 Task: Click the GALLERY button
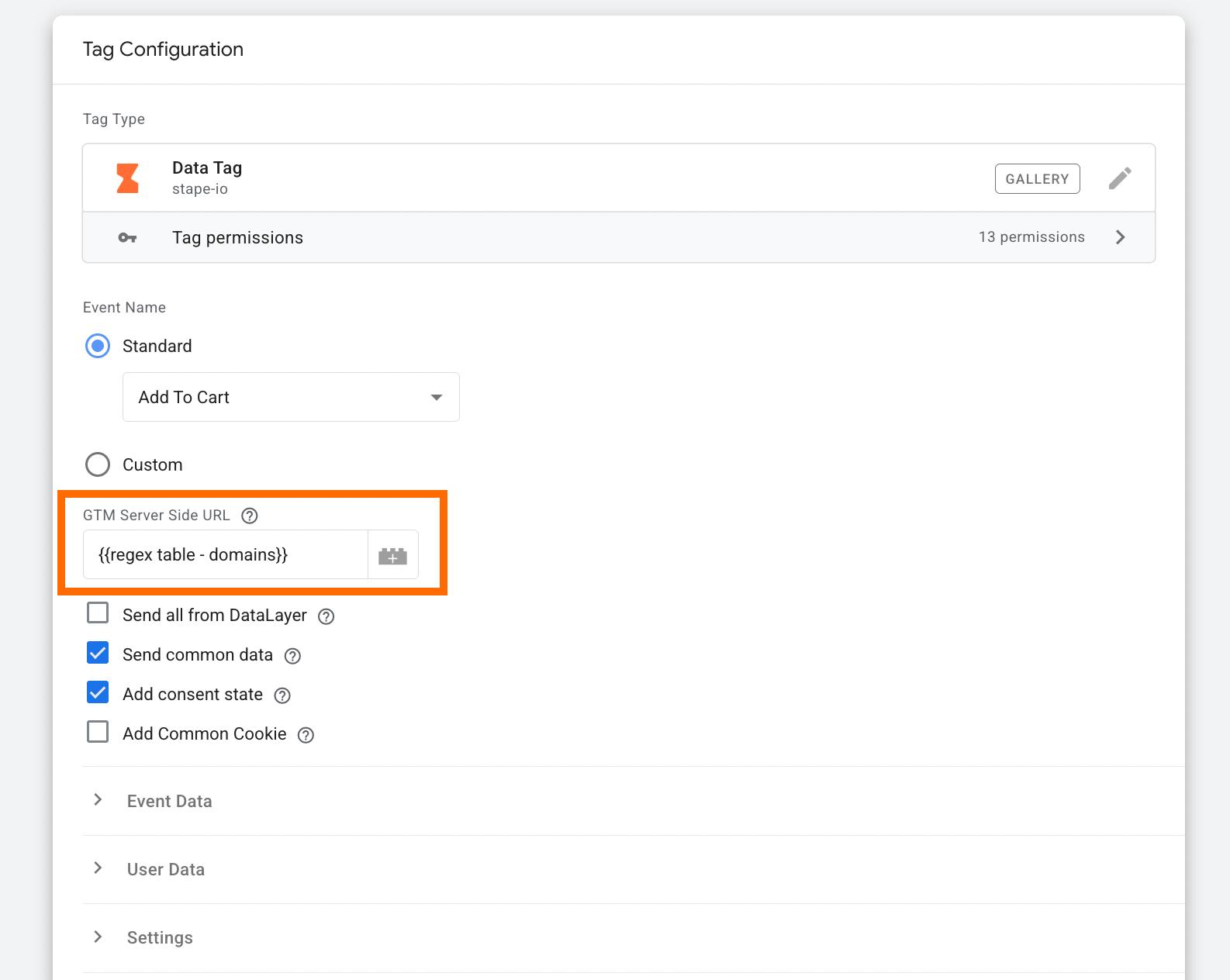point(1037,179)
